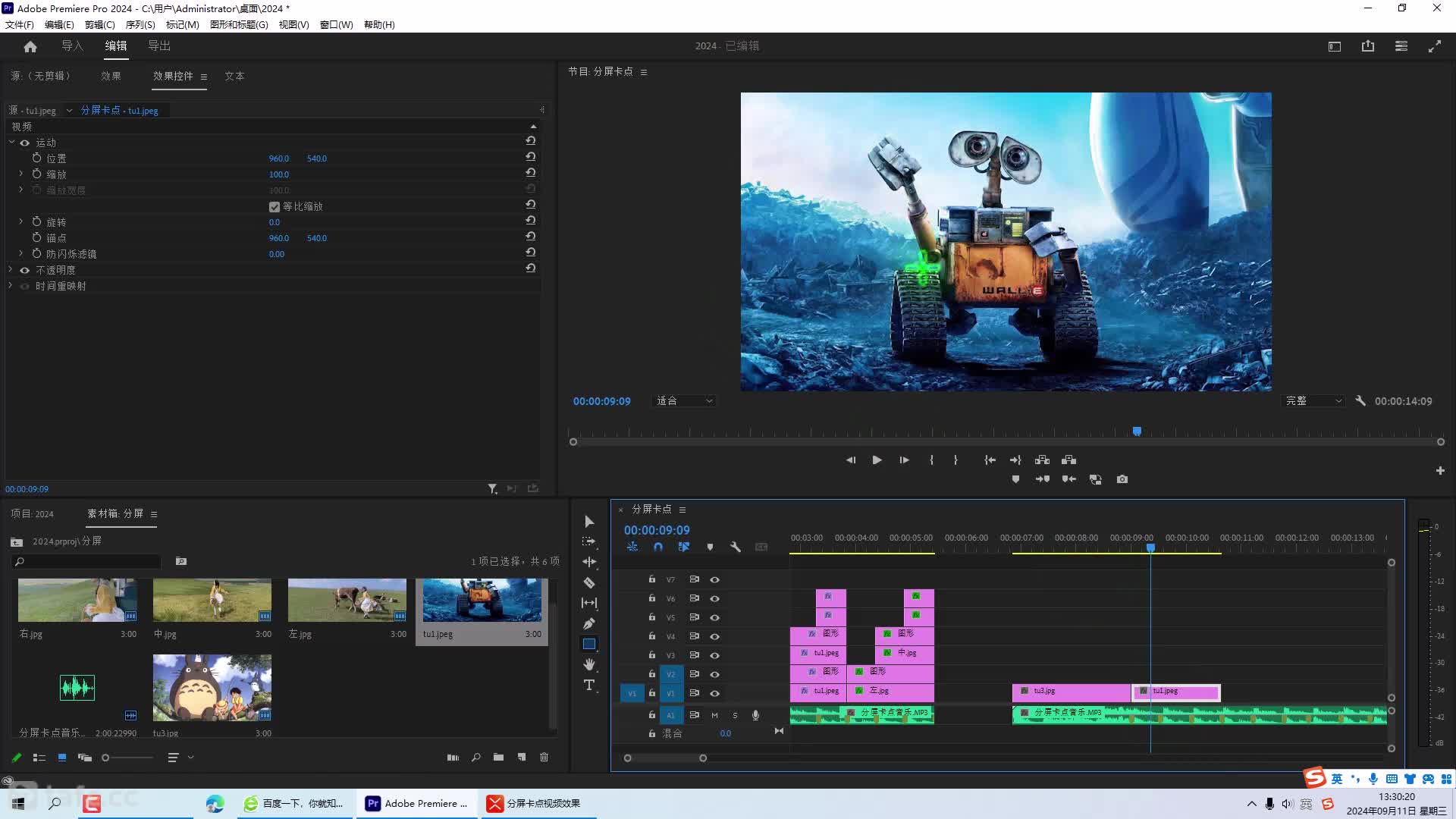This screenshot has width=1456, height=819.
Task: Click the Mark Out bracket button
Action: (955, 460)
